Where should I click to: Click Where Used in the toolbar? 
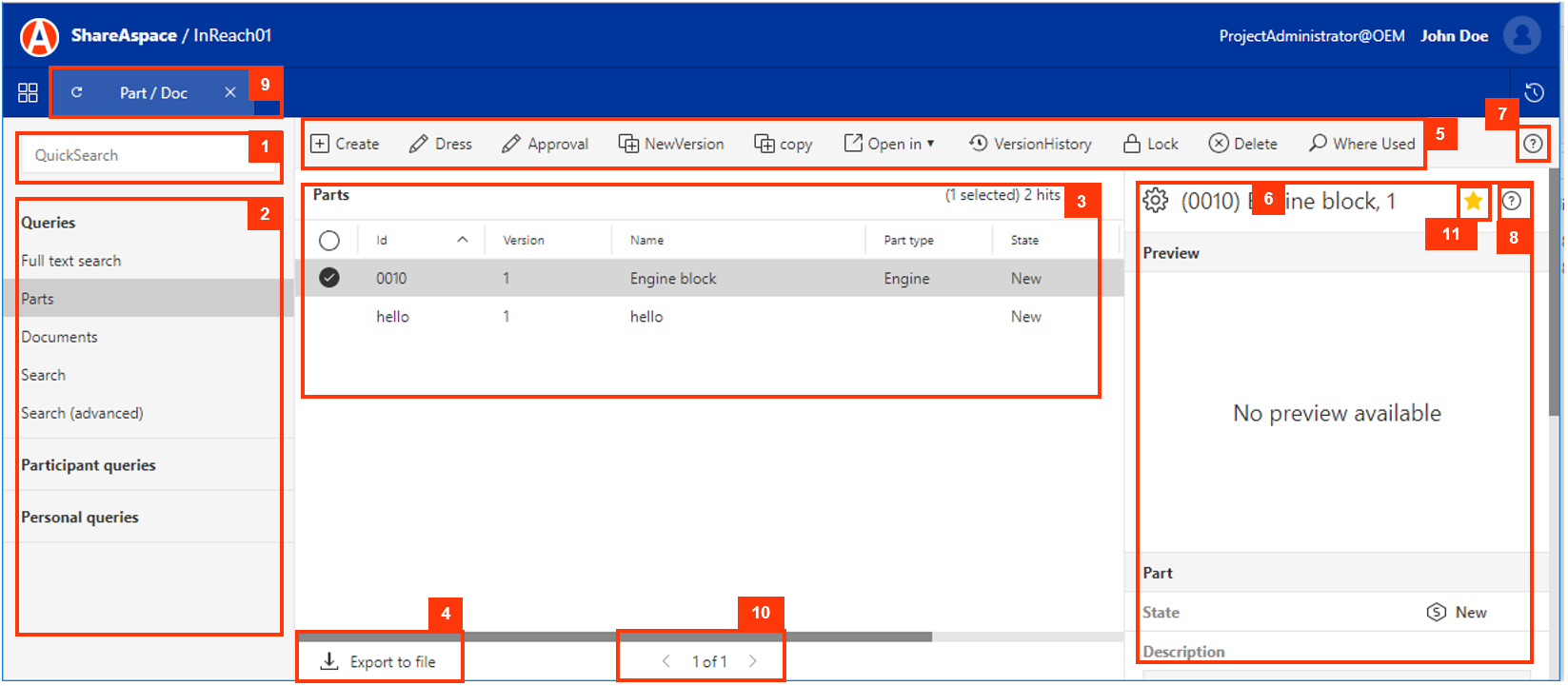(1362, 144)
